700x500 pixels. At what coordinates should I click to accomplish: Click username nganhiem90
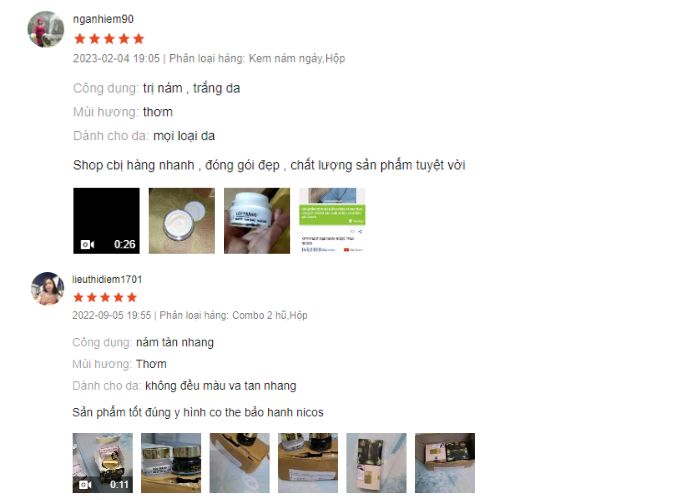[x=103, y=19]
